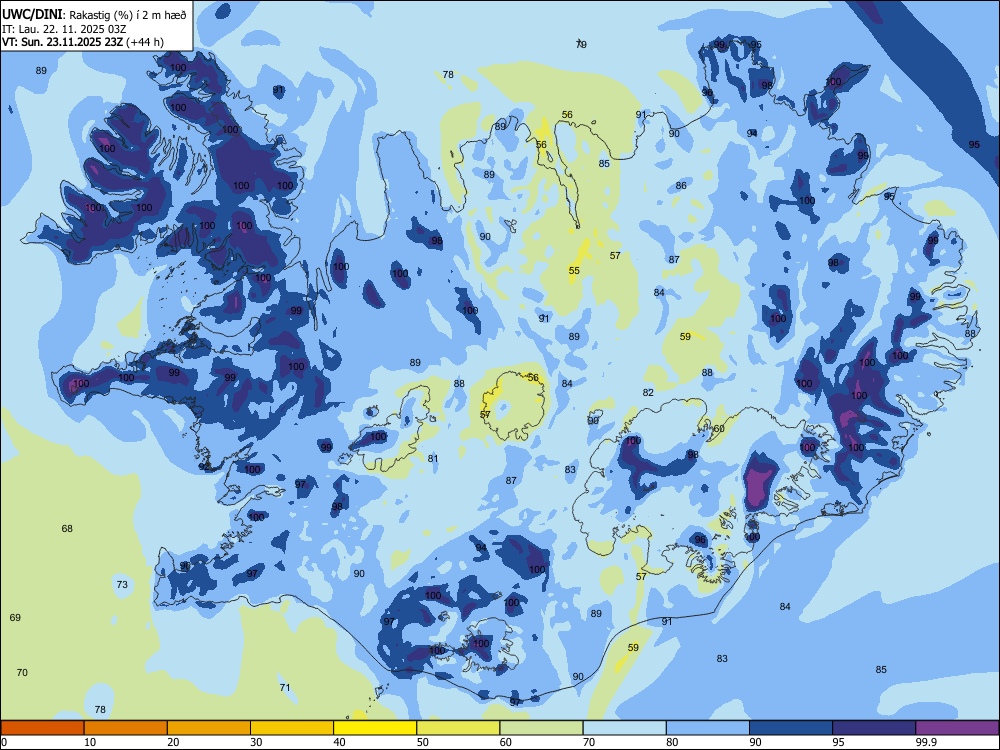The width and height of the screenshot is (1000, 750).
Task: Click the light blue 80–90 legend swatch
Action: 708,728
